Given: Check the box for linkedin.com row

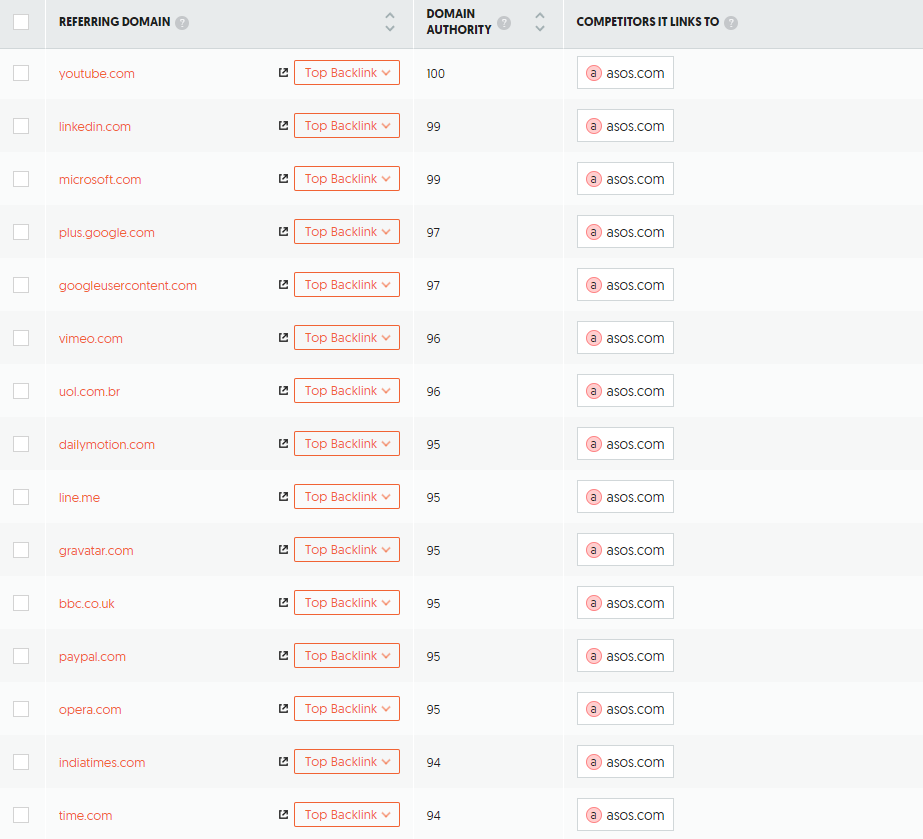Looking at the screenshot, I should [21, 126].
